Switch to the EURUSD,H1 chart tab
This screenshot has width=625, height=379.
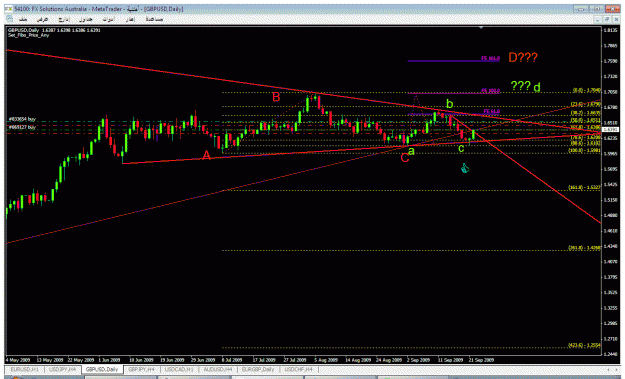pyautogui.click(x=24, y=370)
